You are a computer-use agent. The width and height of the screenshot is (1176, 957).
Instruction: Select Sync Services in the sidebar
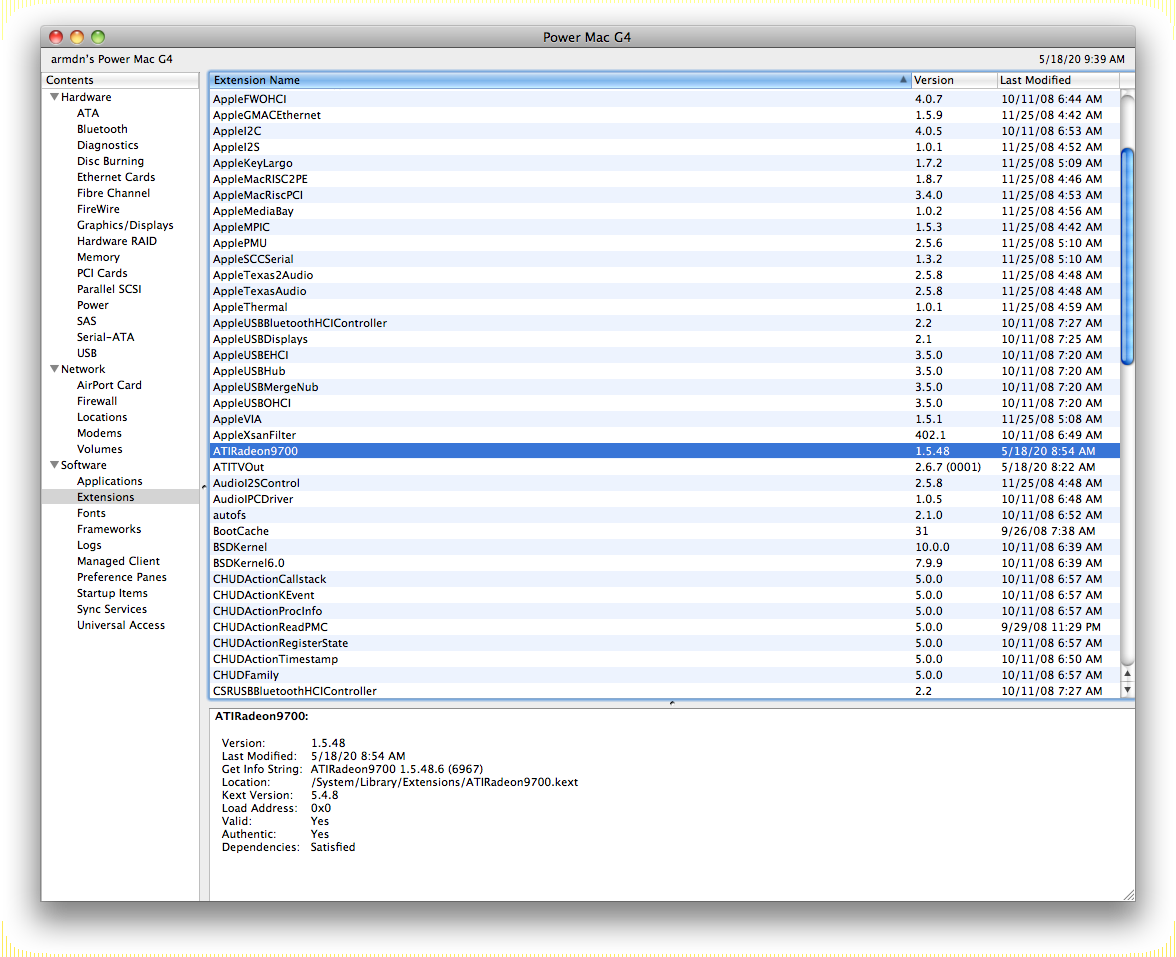112,609
